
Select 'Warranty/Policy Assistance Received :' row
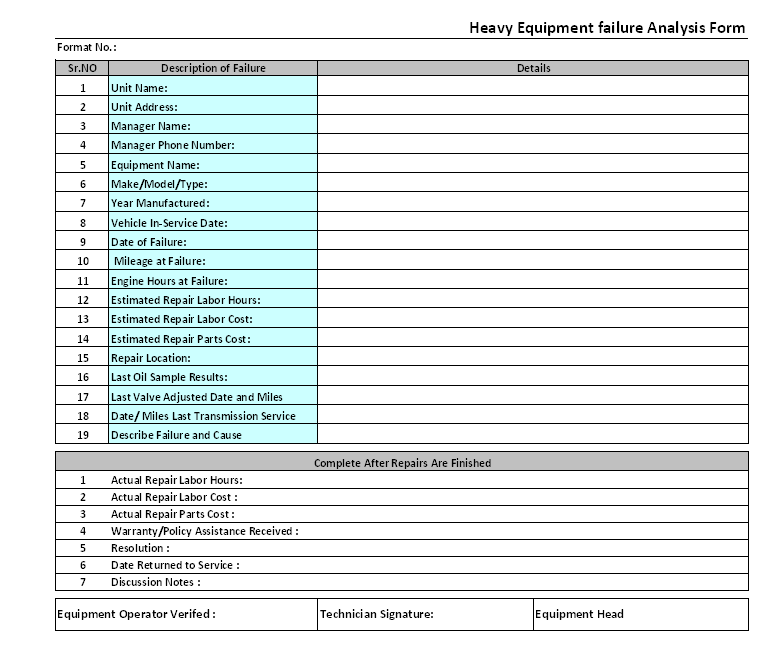click(x=402, y=531)
